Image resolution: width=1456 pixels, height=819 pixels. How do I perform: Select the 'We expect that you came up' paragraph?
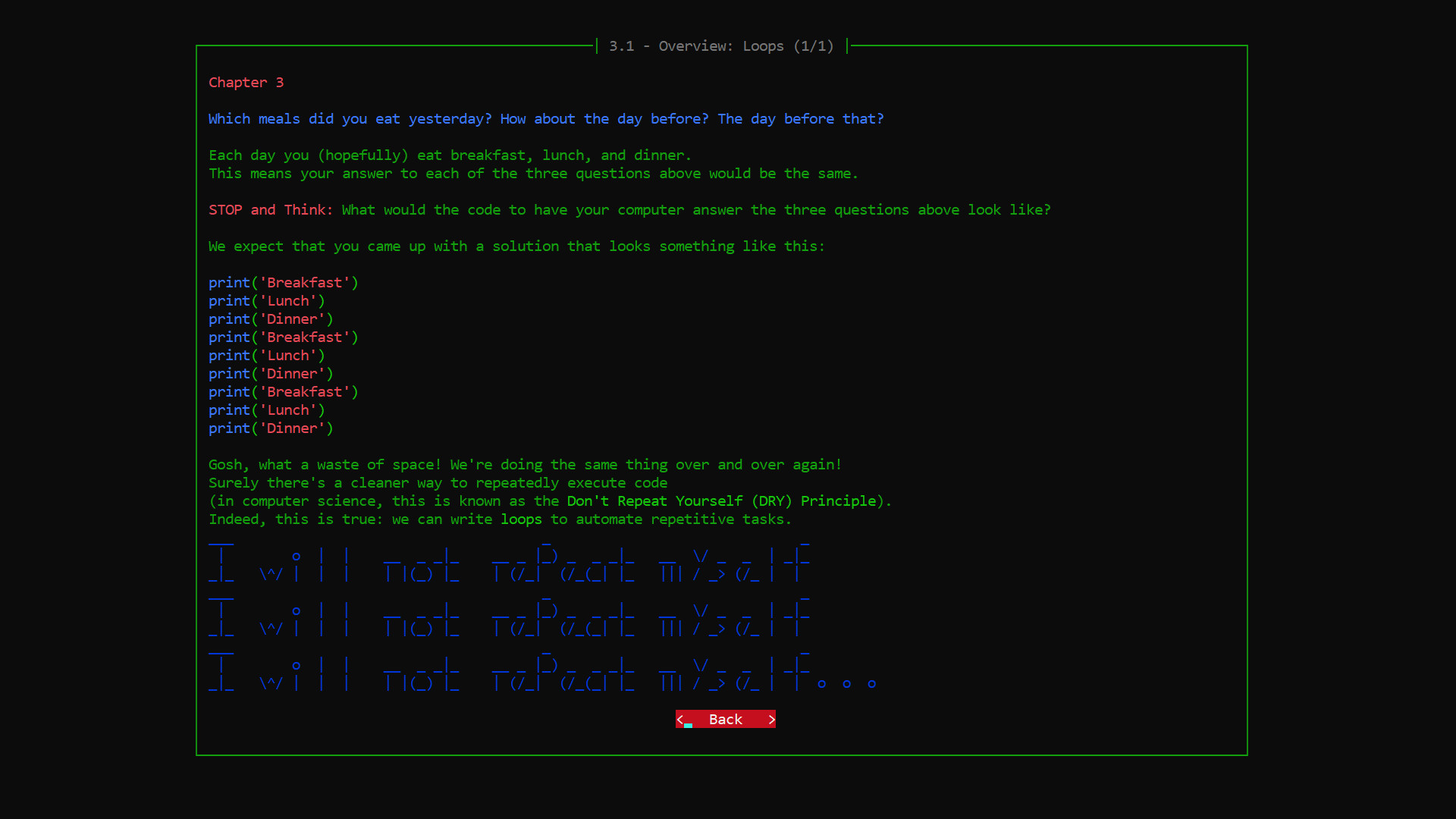(516, 246)
